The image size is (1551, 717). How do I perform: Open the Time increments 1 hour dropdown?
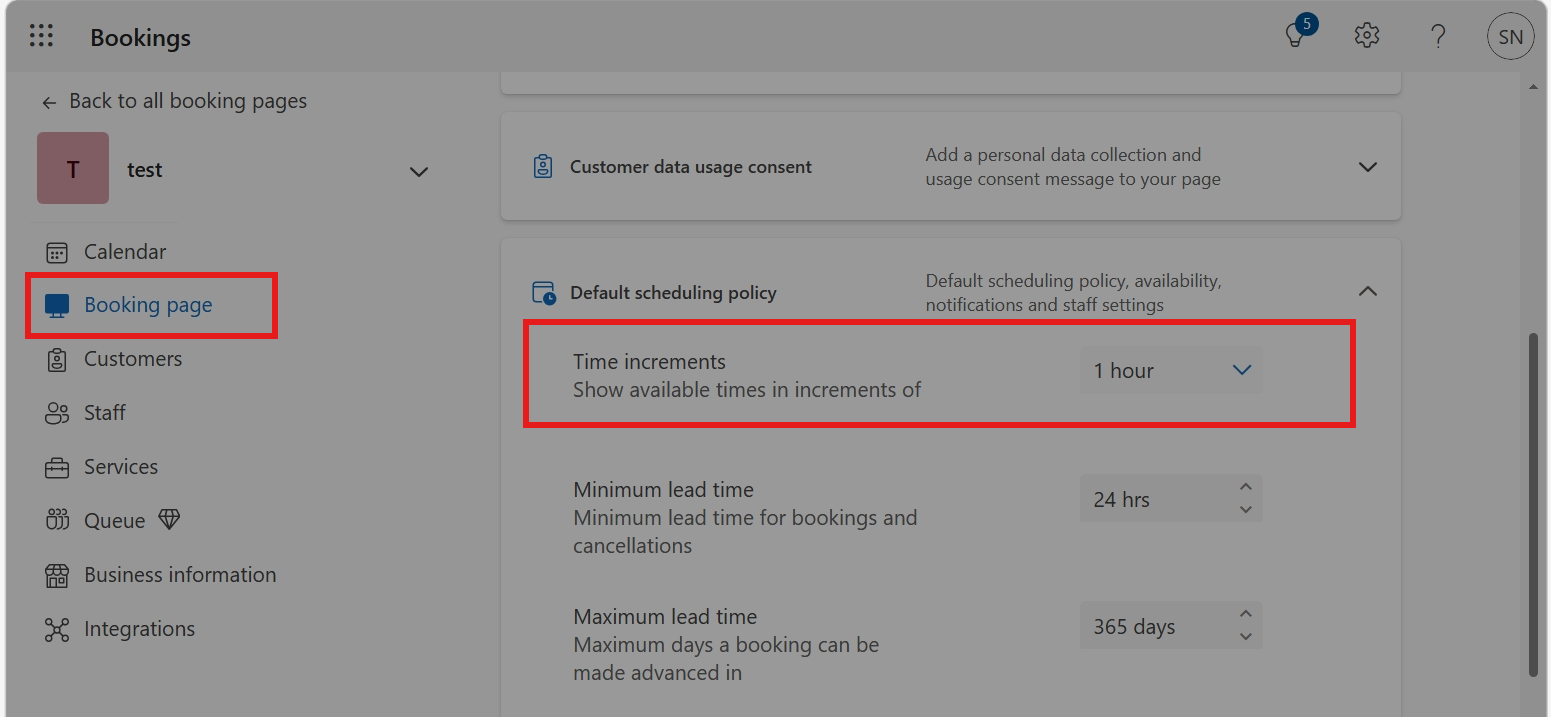point(1171,371)
